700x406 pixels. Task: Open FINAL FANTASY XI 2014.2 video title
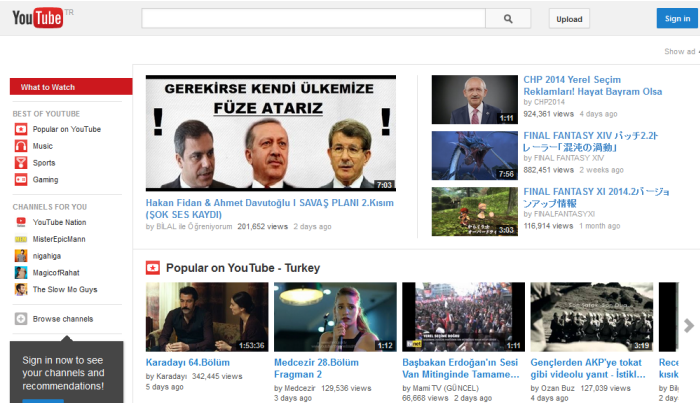pyautogui.click(x=596, y=197)
